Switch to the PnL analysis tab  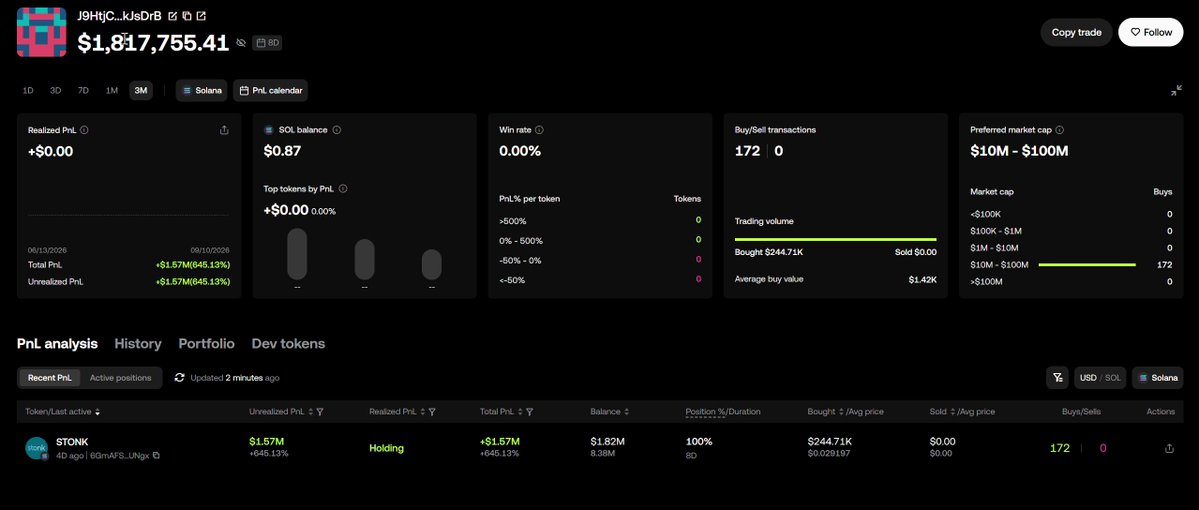click(x=57, y=344)
